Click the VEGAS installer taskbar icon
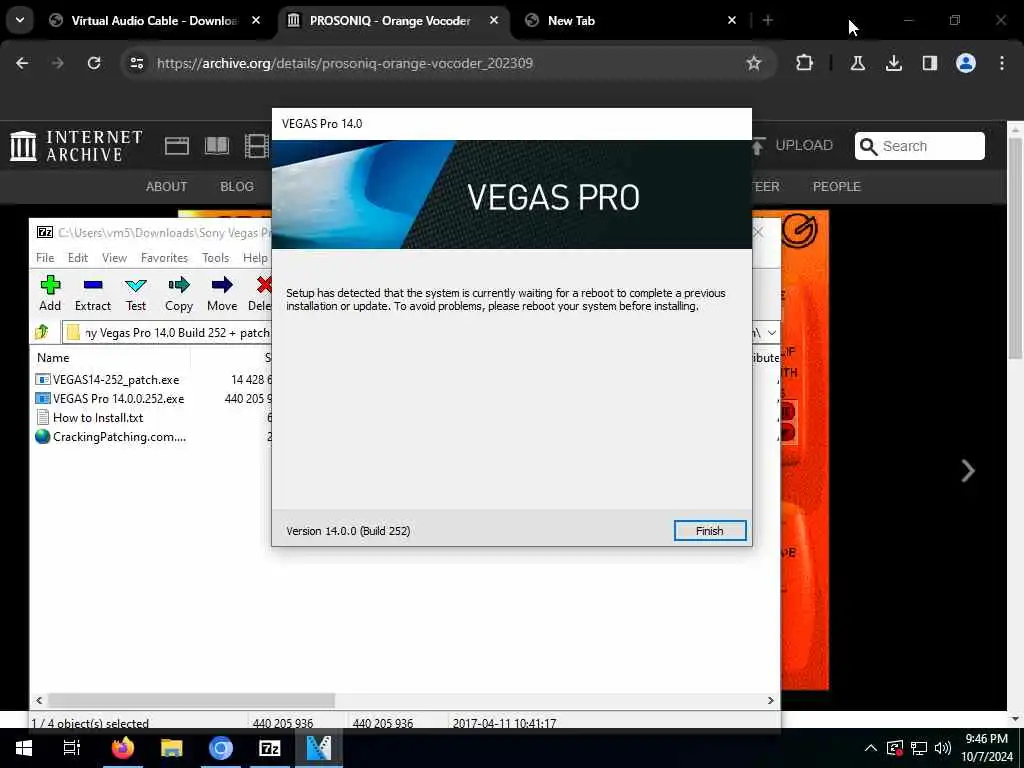The height and width of the screenshot is (768, 1024). [319, 748]
